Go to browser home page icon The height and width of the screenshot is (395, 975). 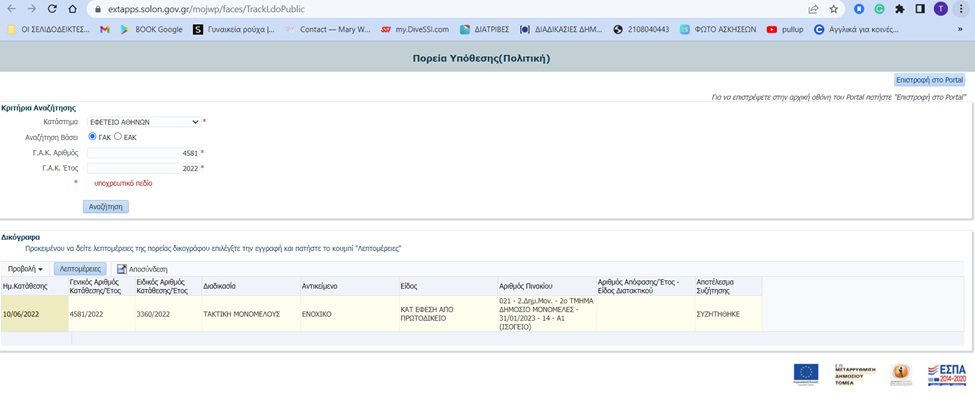[x=73, y=9]
